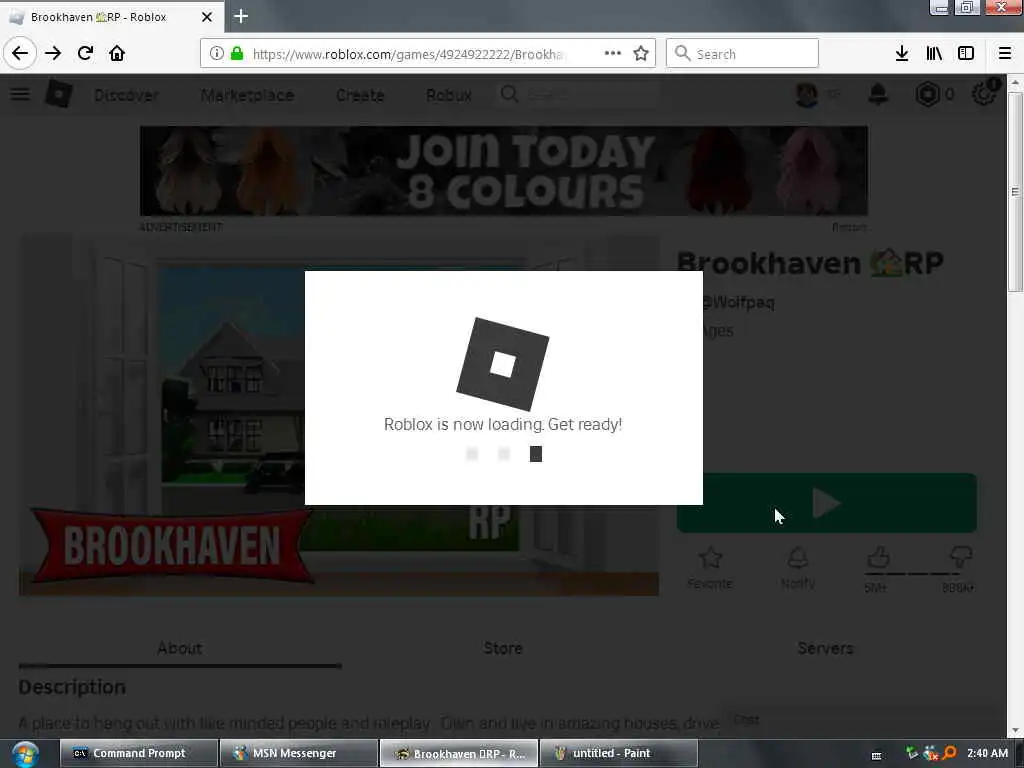Open the user avatar profile
The height and width of the screenshot is (768, 1024).
pyautogui.click(x=807, y=95)
